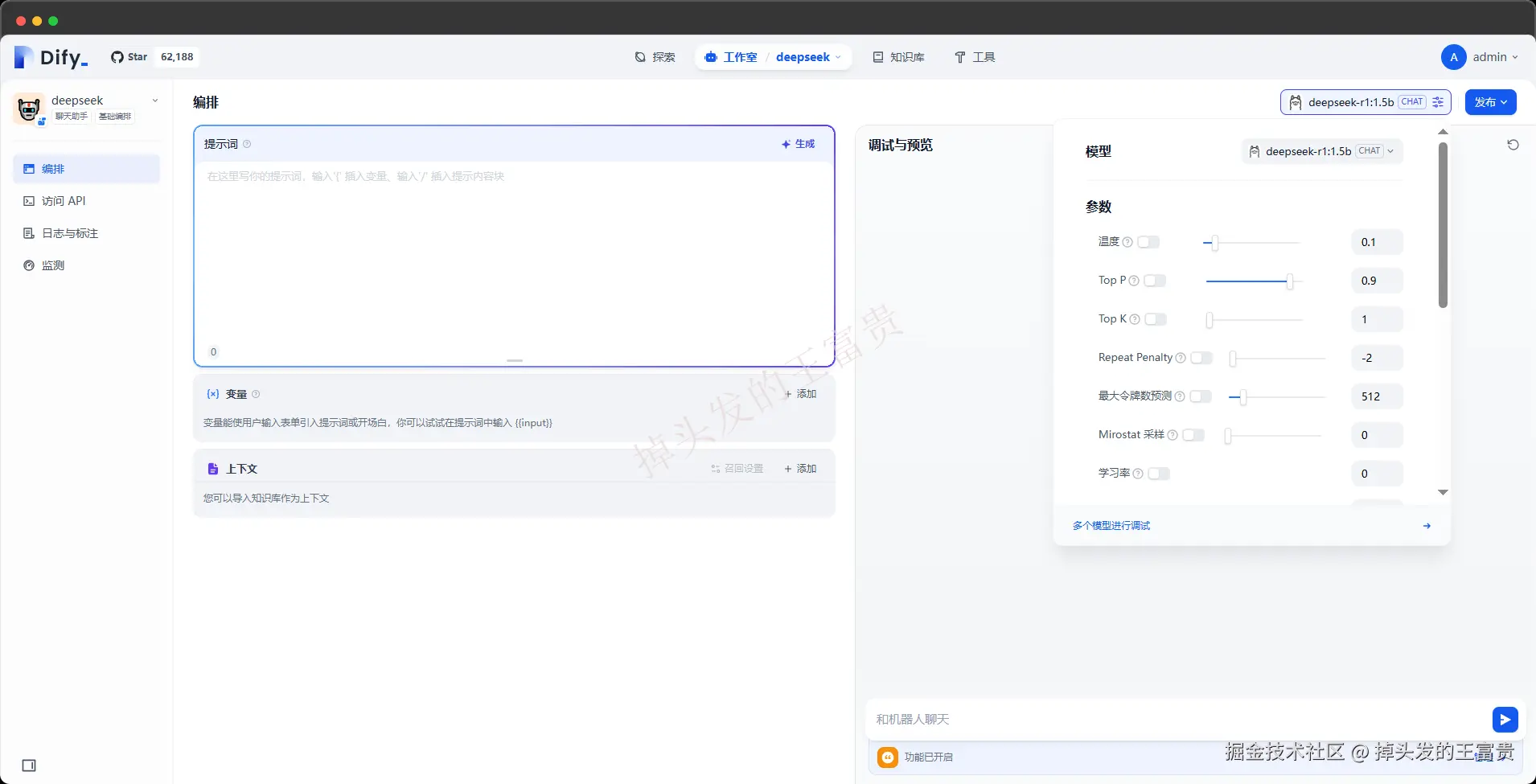This screenshot has height=784, width=1536.
Task: Click the help icon next to 最大令牌数预测
Action: (x=1180, y=396)
